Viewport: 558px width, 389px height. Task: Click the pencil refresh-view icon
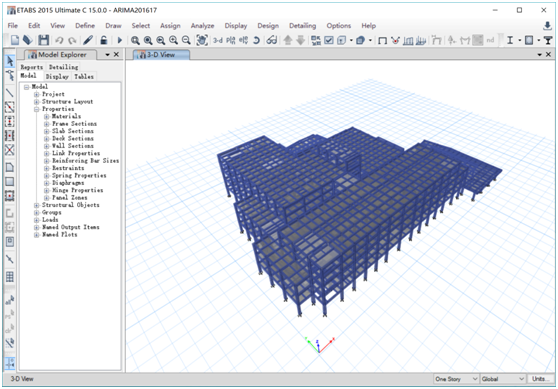[x=88, y=40]
